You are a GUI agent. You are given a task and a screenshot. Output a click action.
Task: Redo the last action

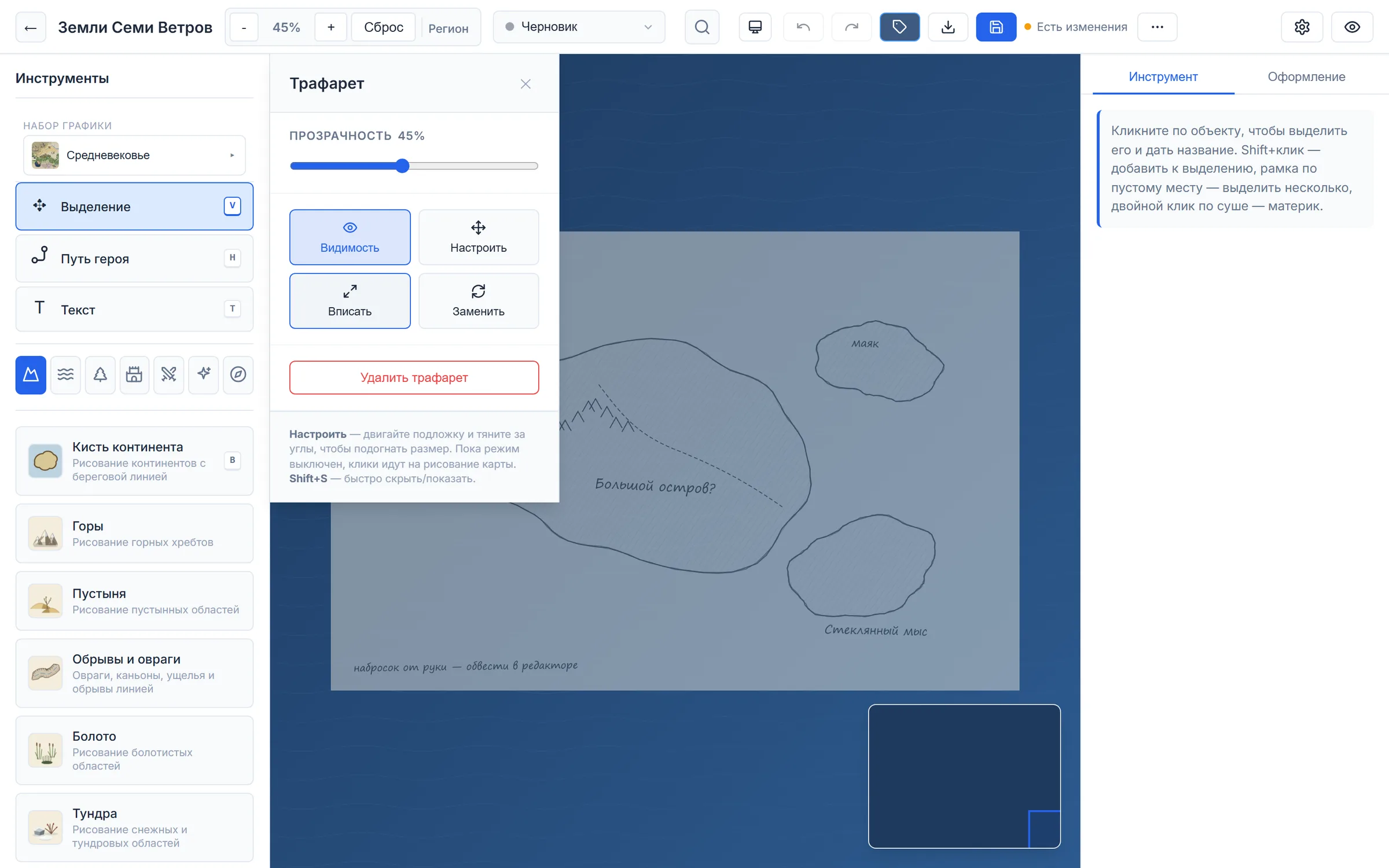coord(851,27)
